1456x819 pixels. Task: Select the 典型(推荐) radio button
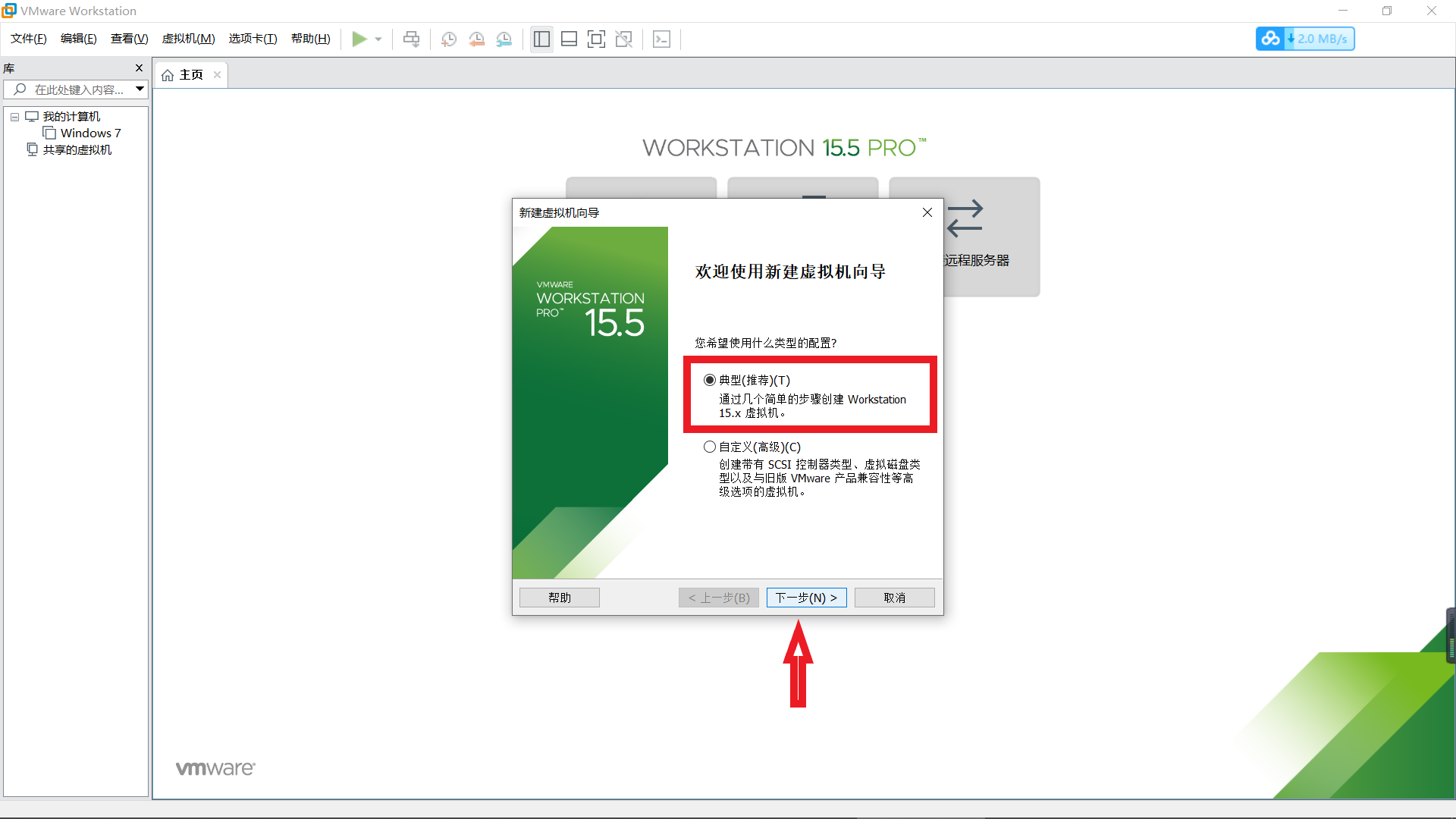pos(710,380)
